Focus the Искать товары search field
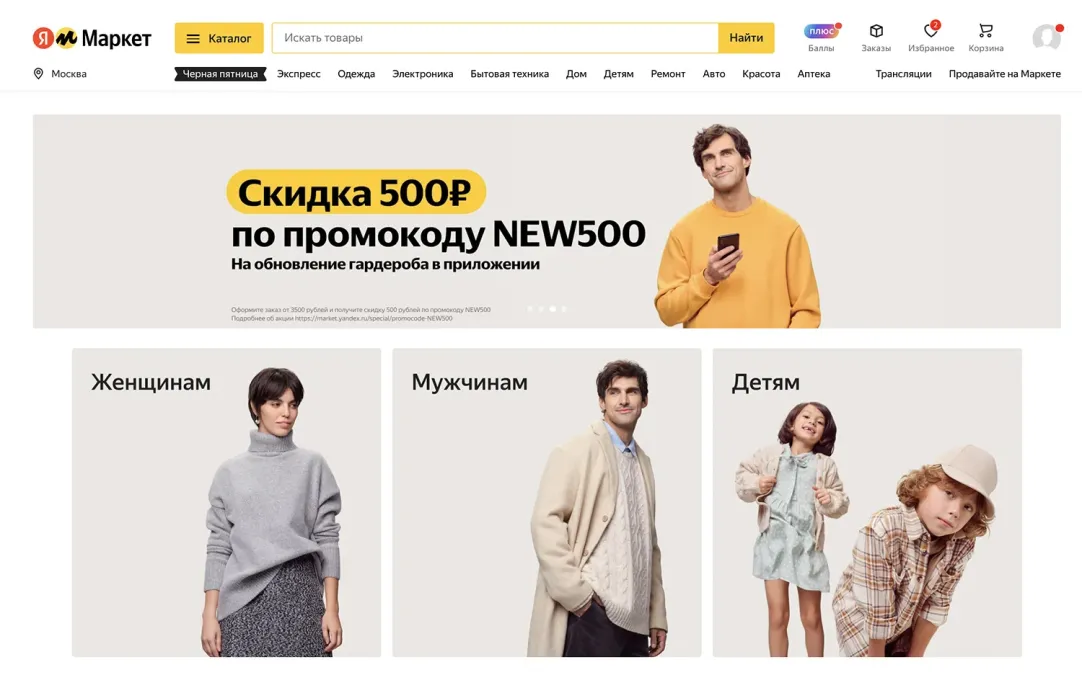Image resolution: width=1082 pixels, height=675 pixels. point(495,38)
